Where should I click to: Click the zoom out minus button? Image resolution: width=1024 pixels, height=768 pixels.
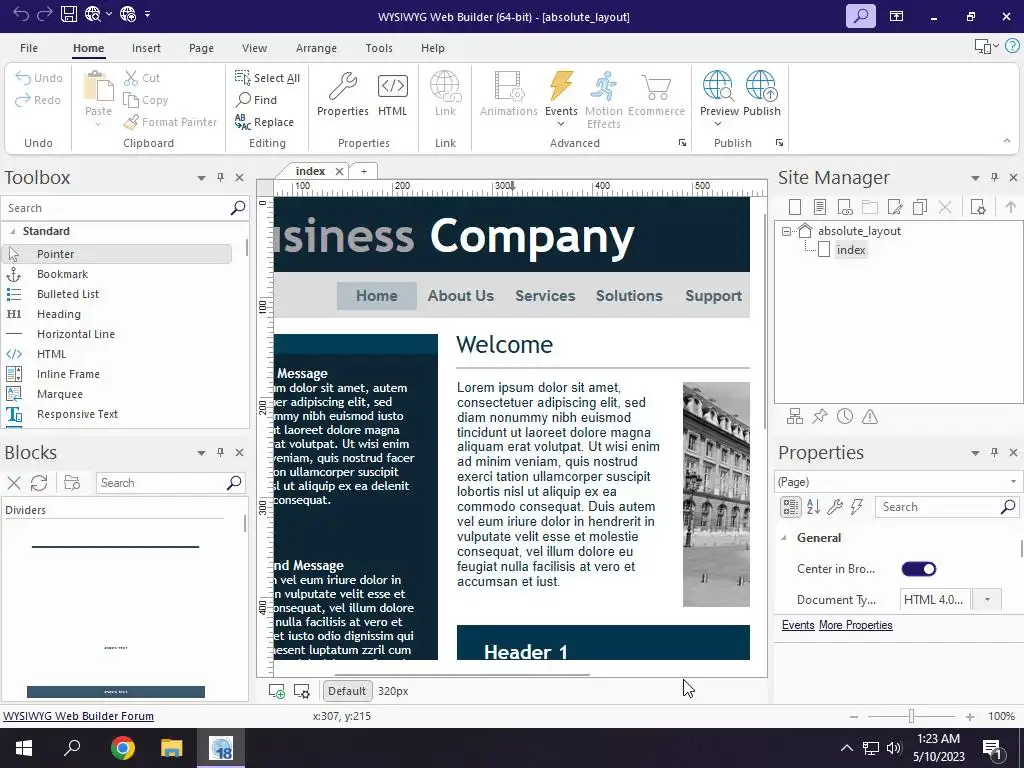point(854,716)
